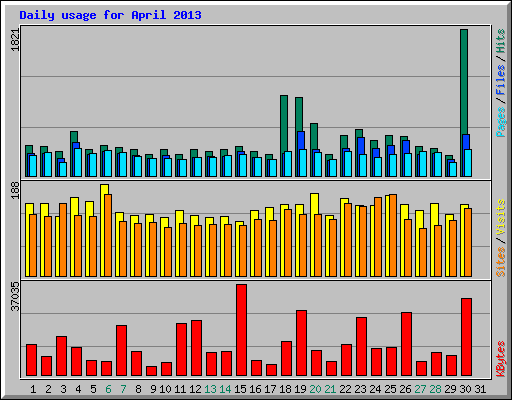Screen dimensions: 512x400
Task: Click the red KBytes bar for day 7
Action: pyautogui.click(x=121, y=350)
